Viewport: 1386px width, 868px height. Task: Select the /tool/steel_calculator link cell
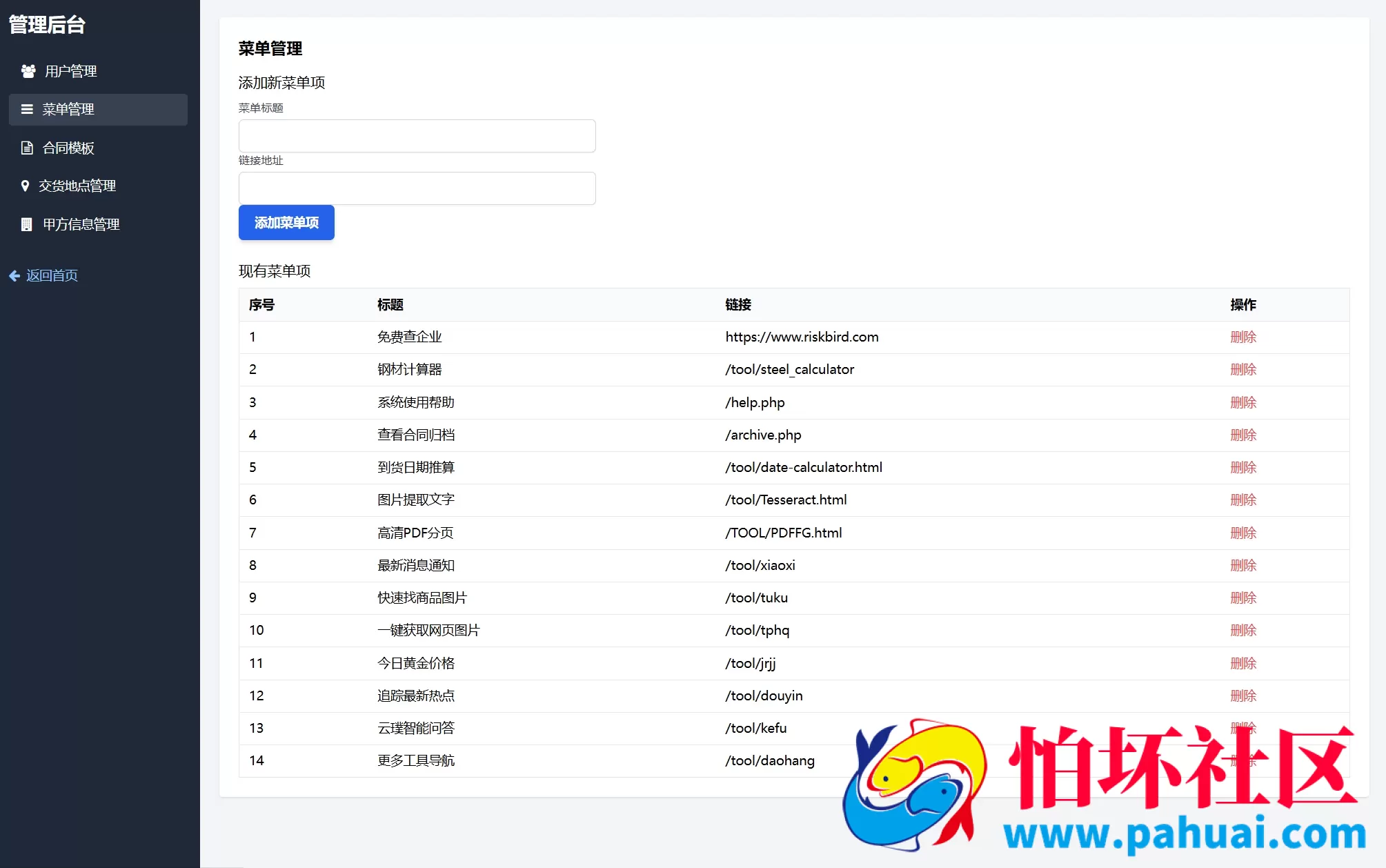[x=789, y=369]
